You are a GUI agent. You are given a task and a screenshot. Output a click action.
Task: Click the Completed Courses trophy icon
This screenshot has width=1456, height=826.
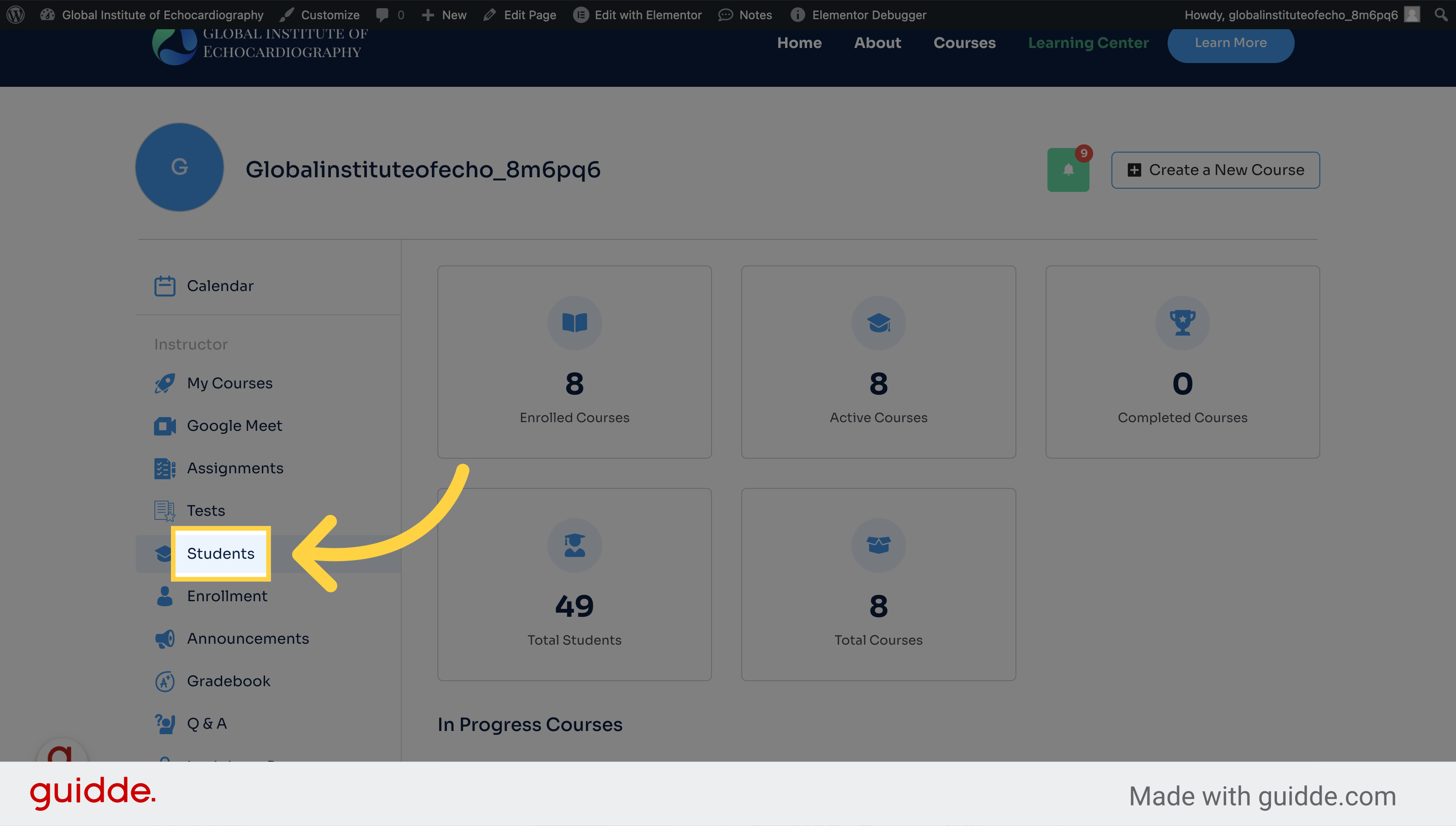1183,323
